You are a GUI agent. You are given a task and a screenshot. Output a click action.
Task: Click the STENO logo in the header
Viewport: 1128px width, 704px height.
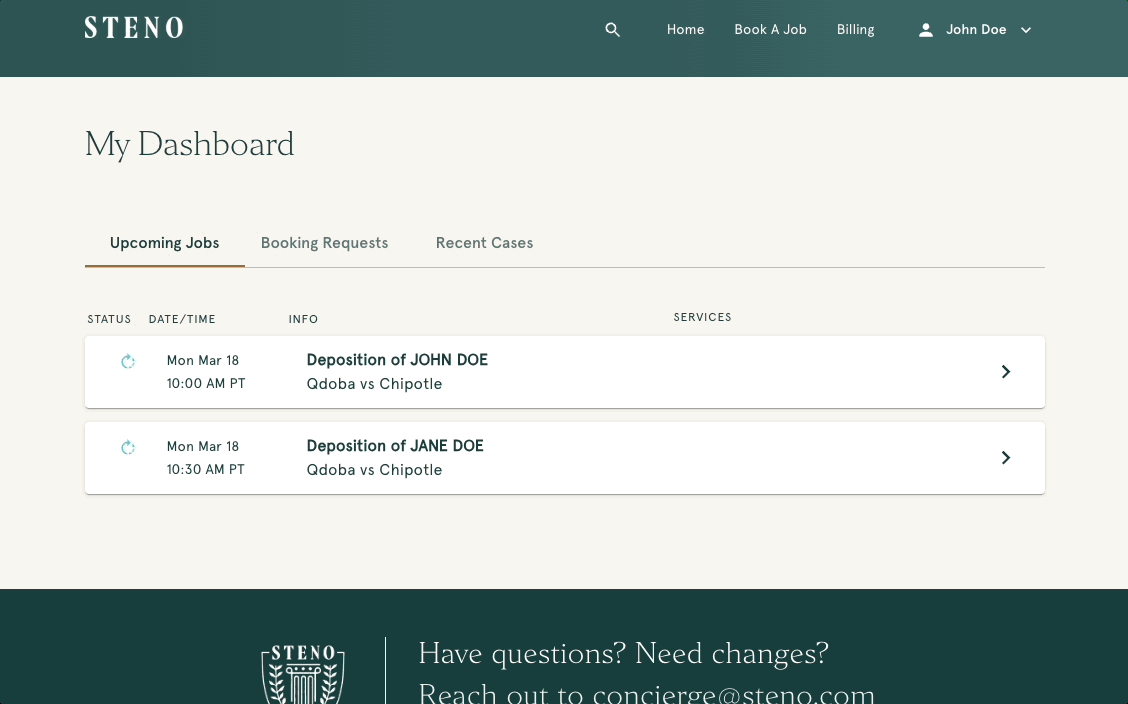click(x=134, y=28)
